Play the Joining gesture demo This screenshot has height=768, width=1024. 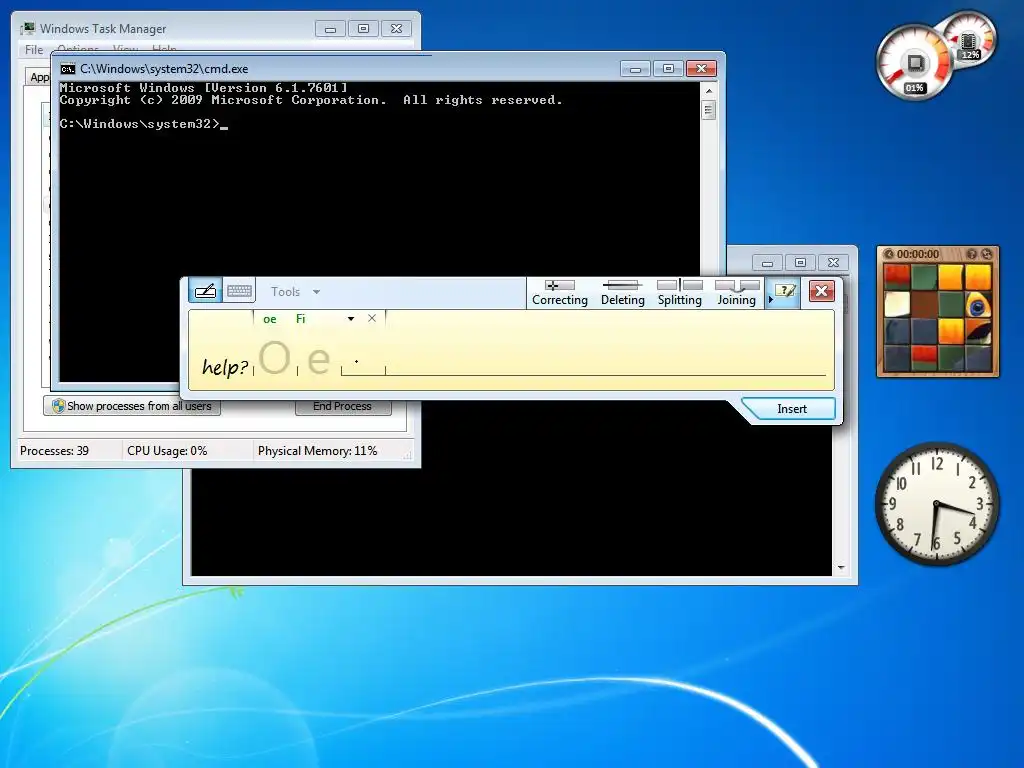point(737,293)
